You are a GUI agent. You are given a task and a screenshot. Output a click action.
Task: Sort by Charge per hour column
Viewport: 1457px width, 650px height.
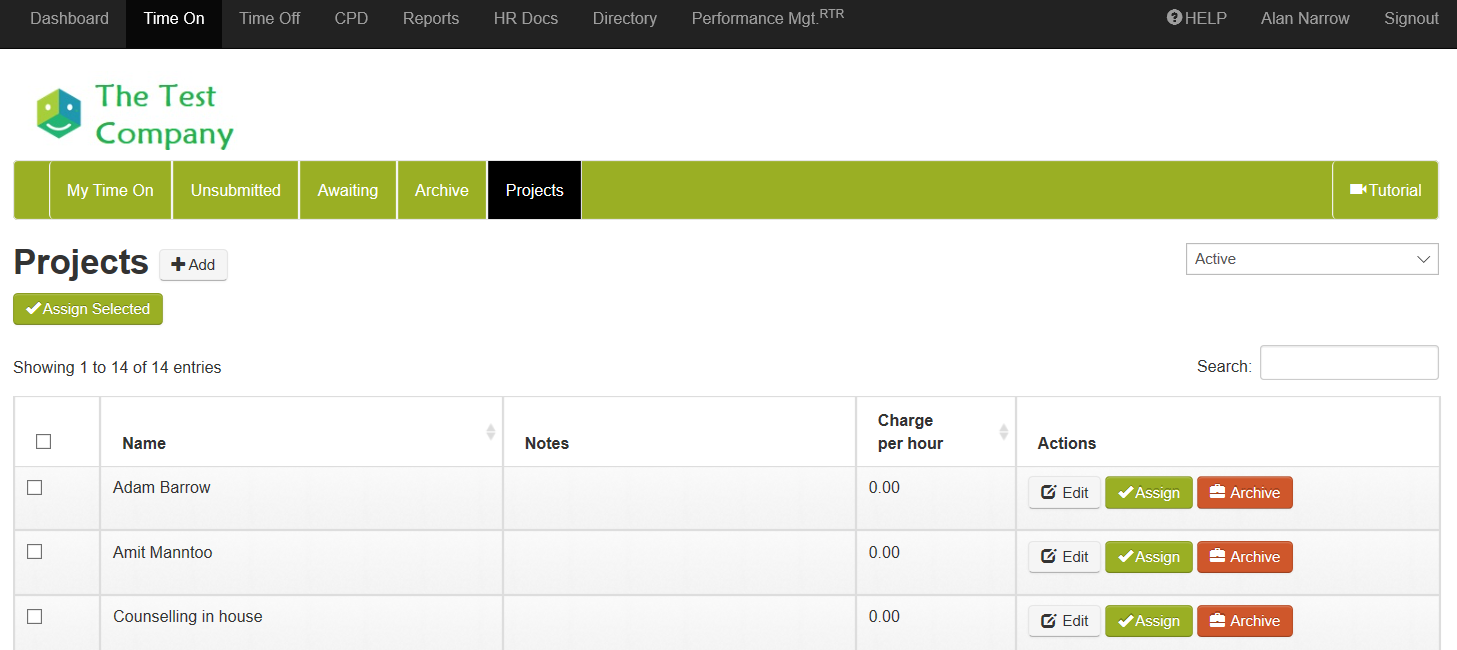[1003, 432]
